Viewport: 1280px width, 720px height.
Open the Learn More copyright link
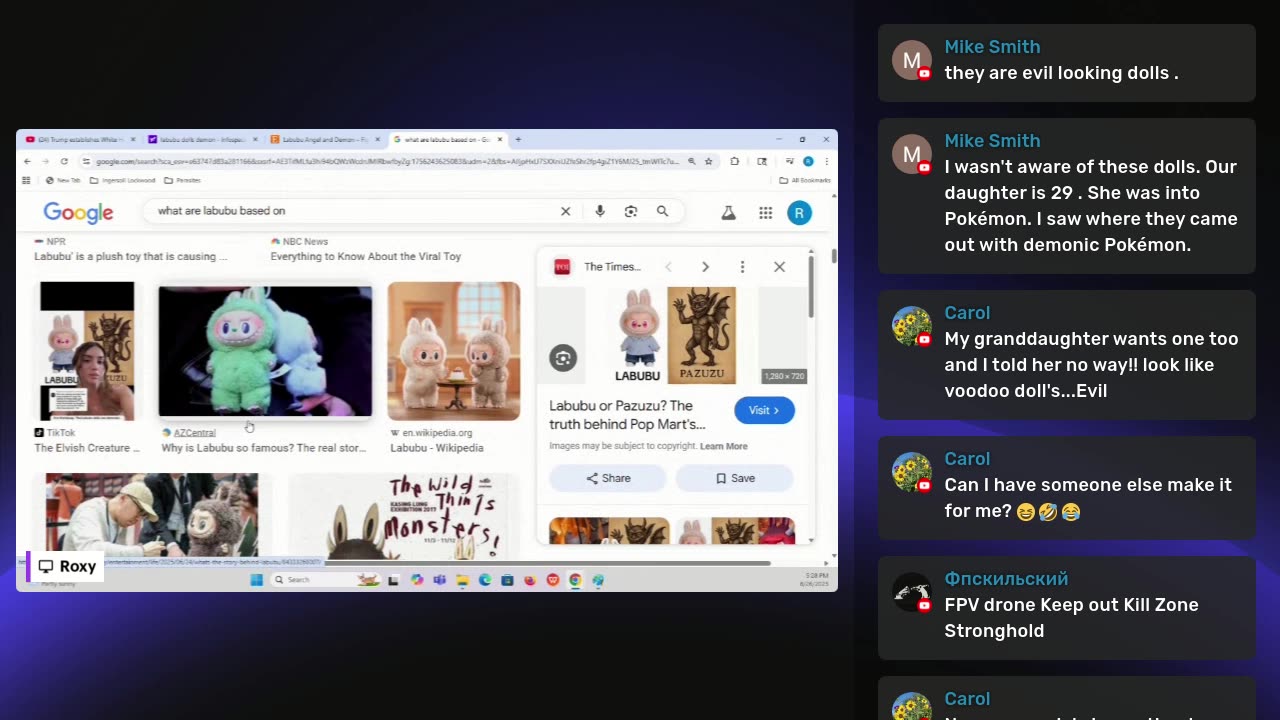click(724, 446)
